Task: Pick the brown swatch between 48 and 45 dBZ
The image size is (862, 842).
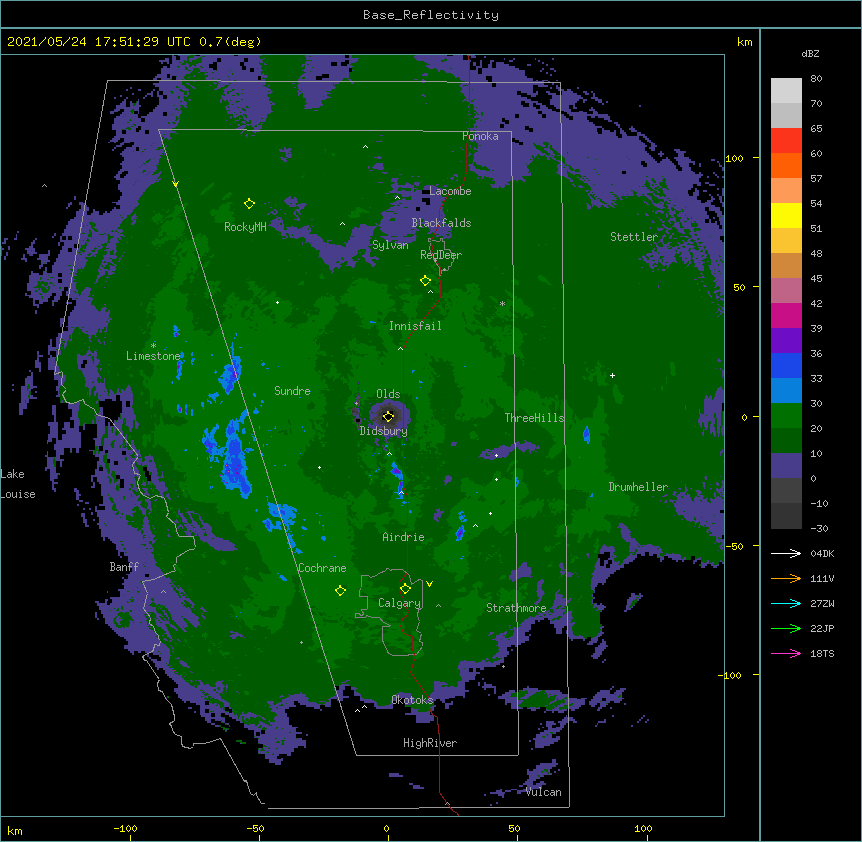Action: [786, 265]
